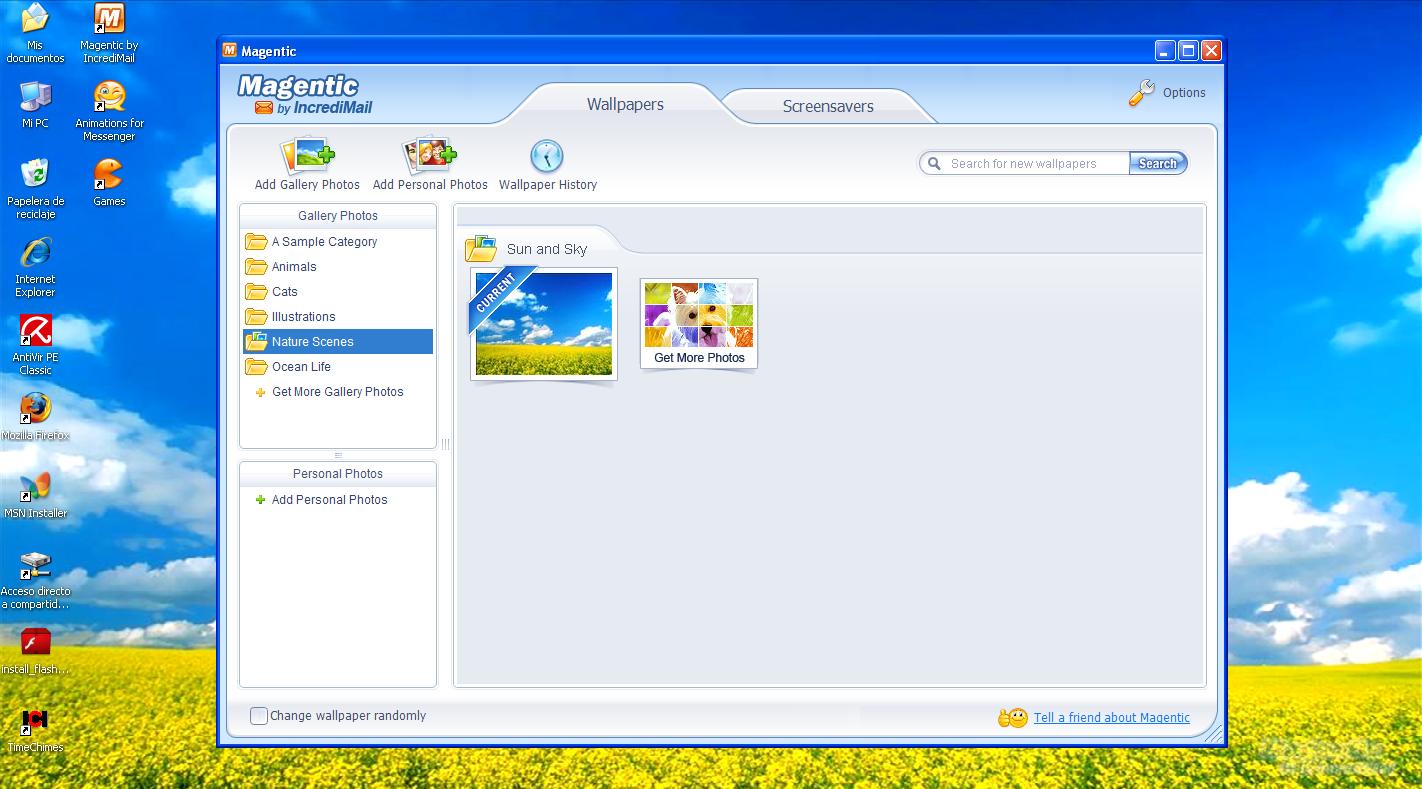1422x789 pixels.
Task: Click the Sun and Sky folder icon
Action: click(481, 248)
